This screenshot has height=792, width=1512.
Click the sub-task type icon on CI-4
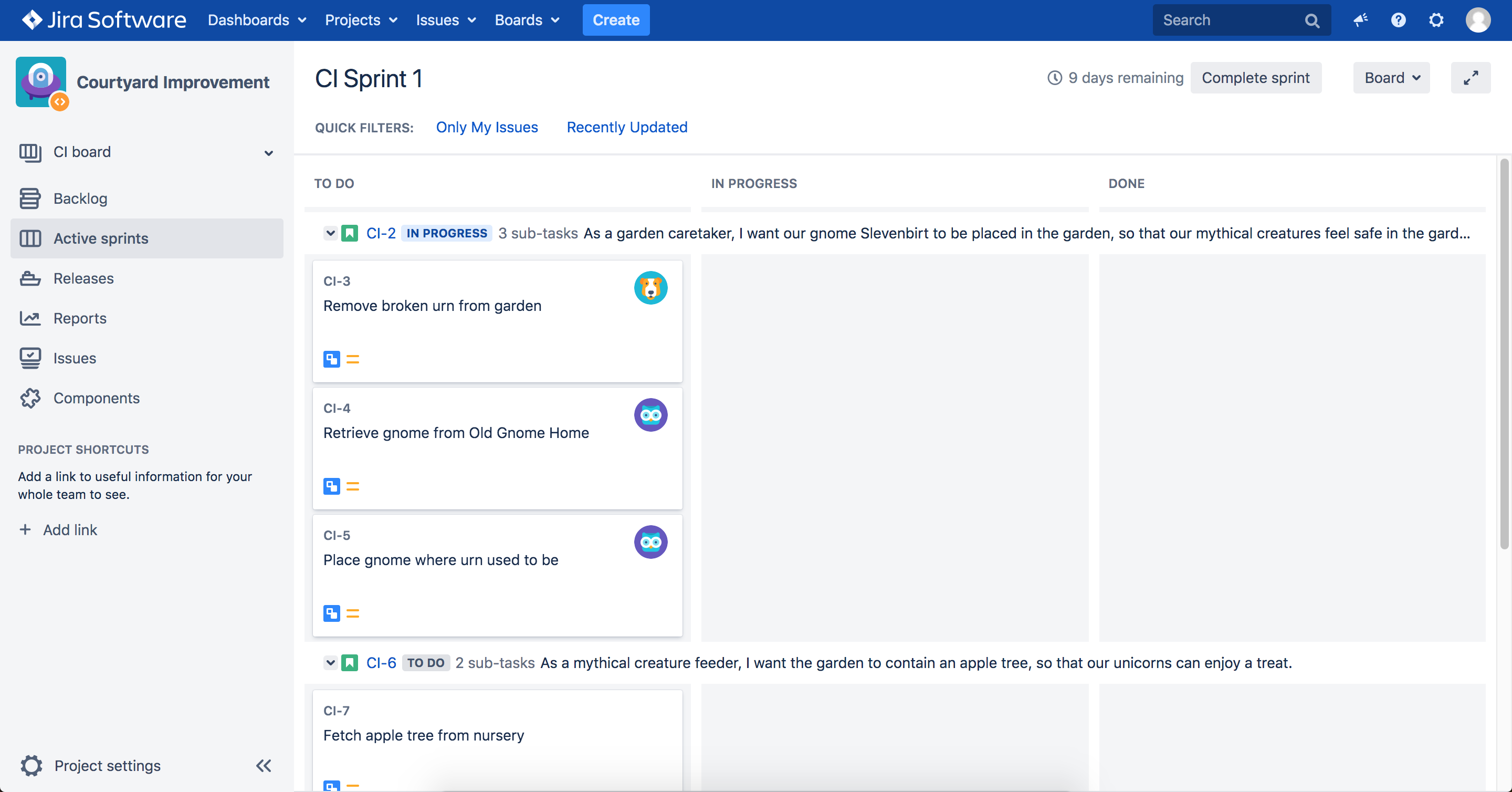(x=332, y=486)
